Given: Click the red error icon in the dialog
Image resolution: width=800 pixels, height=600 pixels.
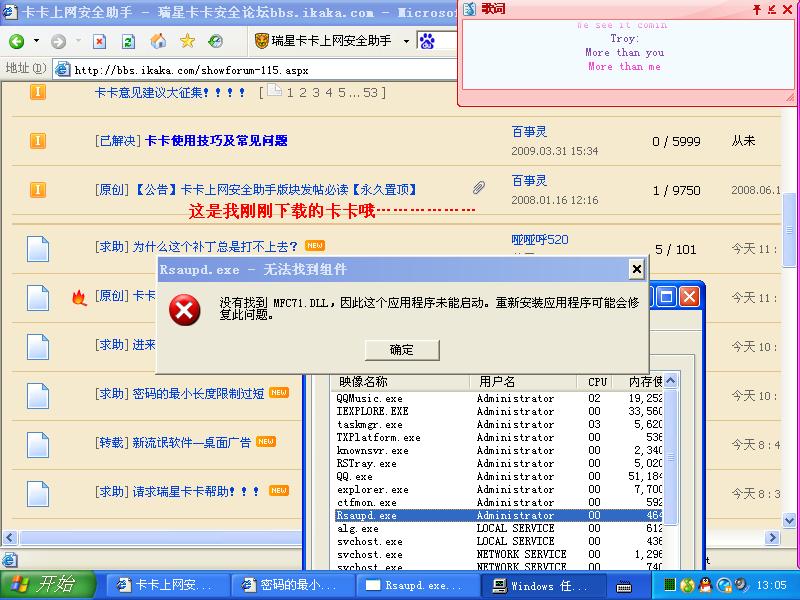Looking at the screenshot, I should coord(185,310).
